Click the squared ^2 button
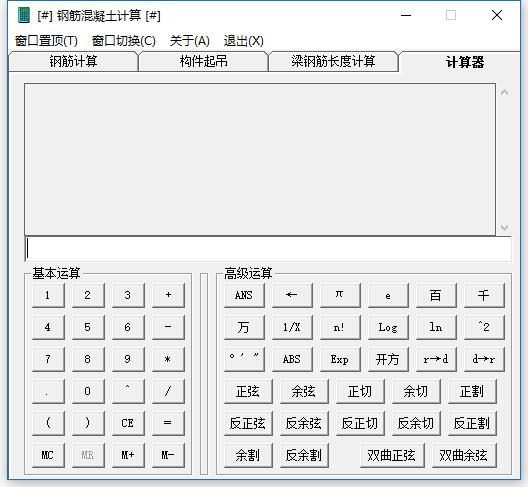This screenshot has width=528, height=487. (484, 327)
